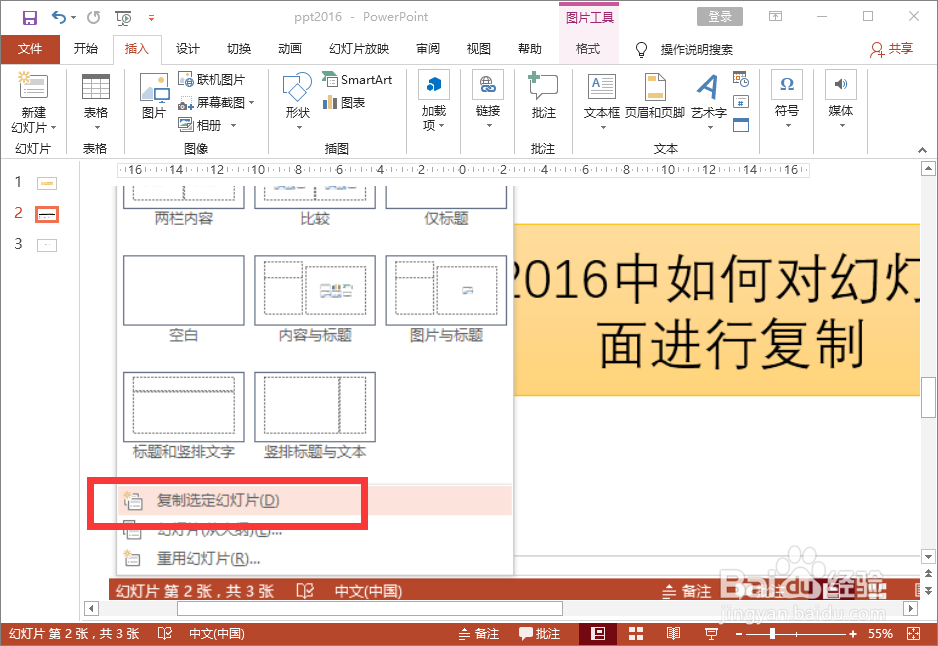Start slideshow from status bar icon

click(711, 633)
